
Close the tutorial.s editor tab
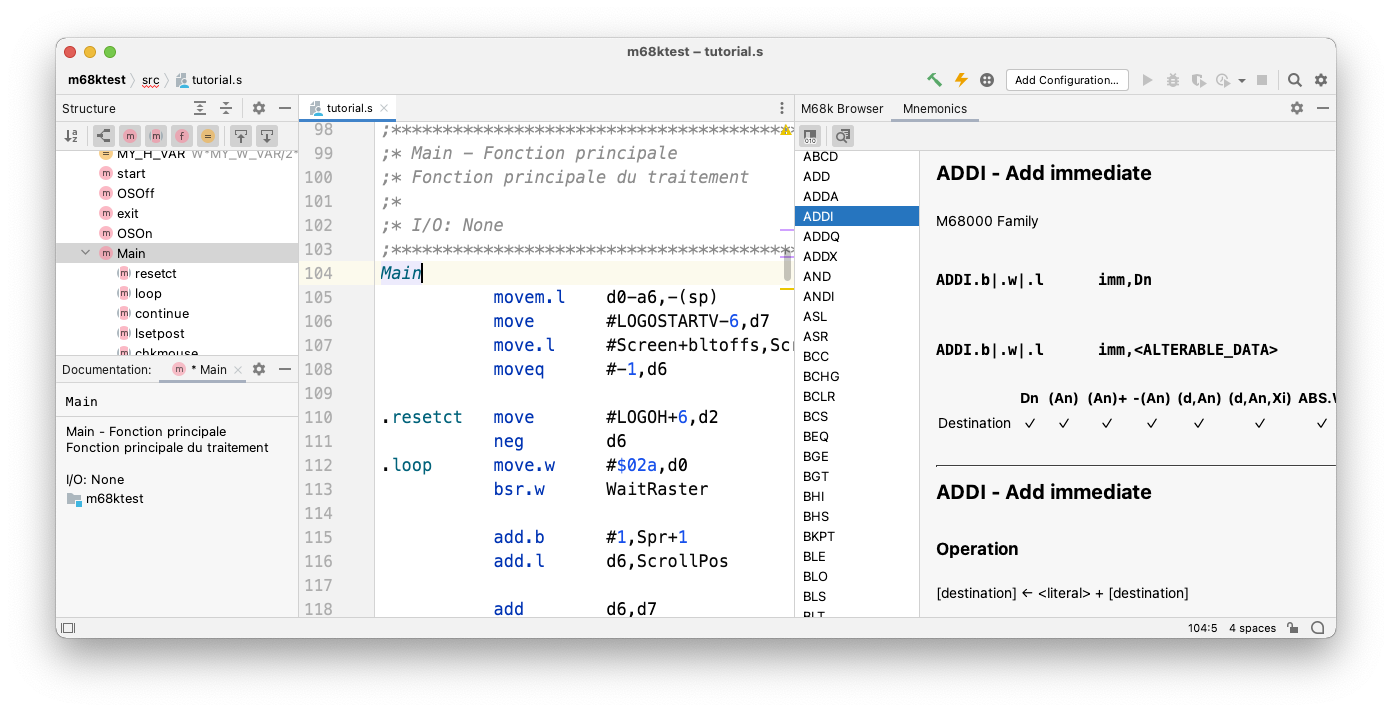[385, 108]
